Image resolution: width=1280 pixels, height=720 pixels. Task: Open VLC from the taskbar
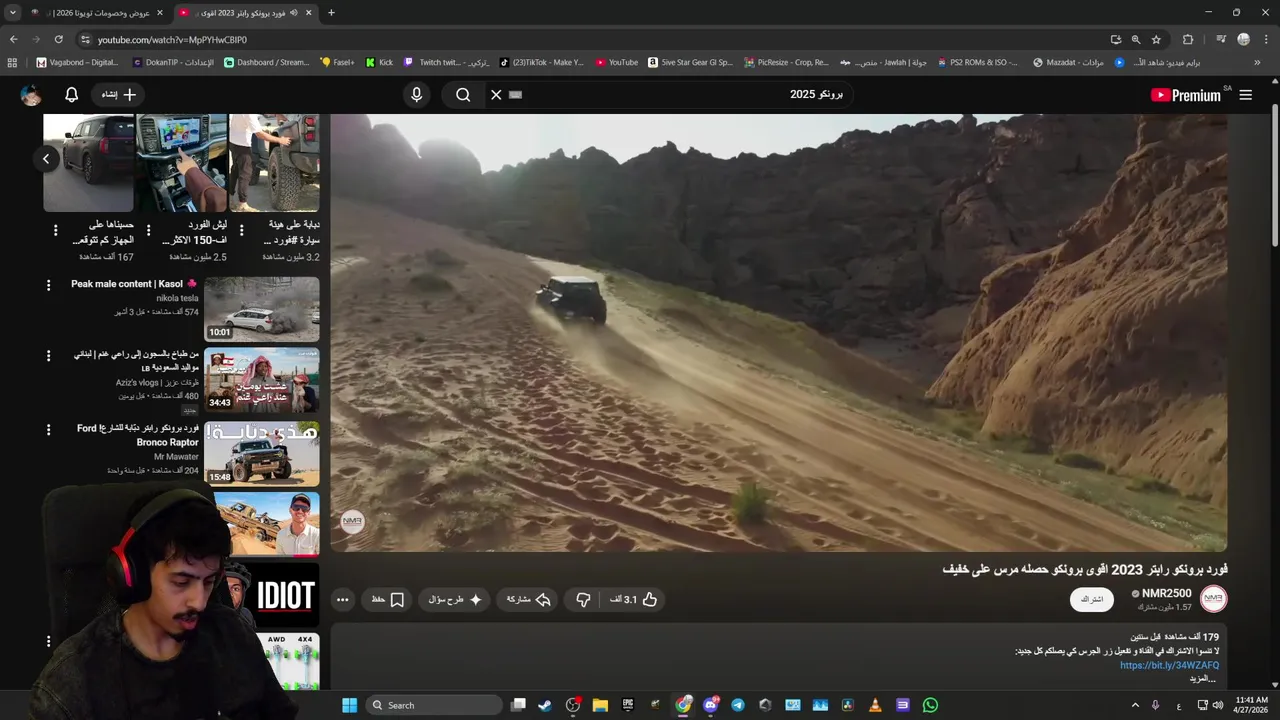point(875,705)
